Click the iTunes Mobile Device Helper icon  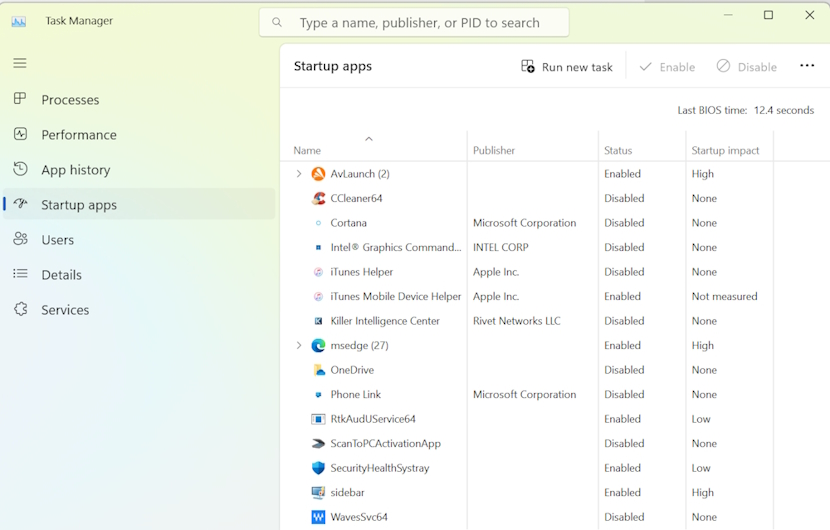pos(318,297)
